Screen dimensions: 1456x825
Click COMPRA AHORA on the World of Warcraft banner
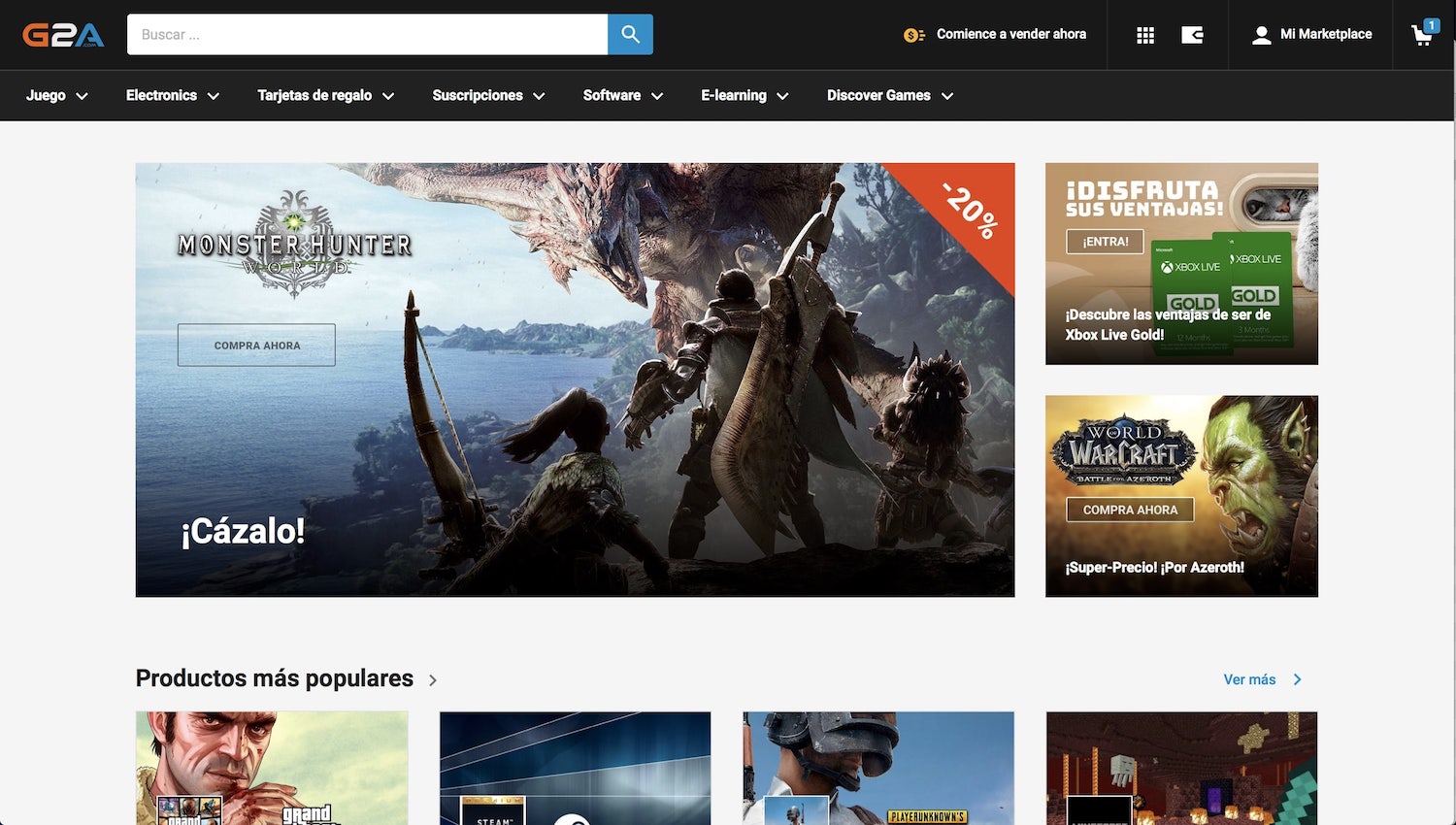point(1129,510)
